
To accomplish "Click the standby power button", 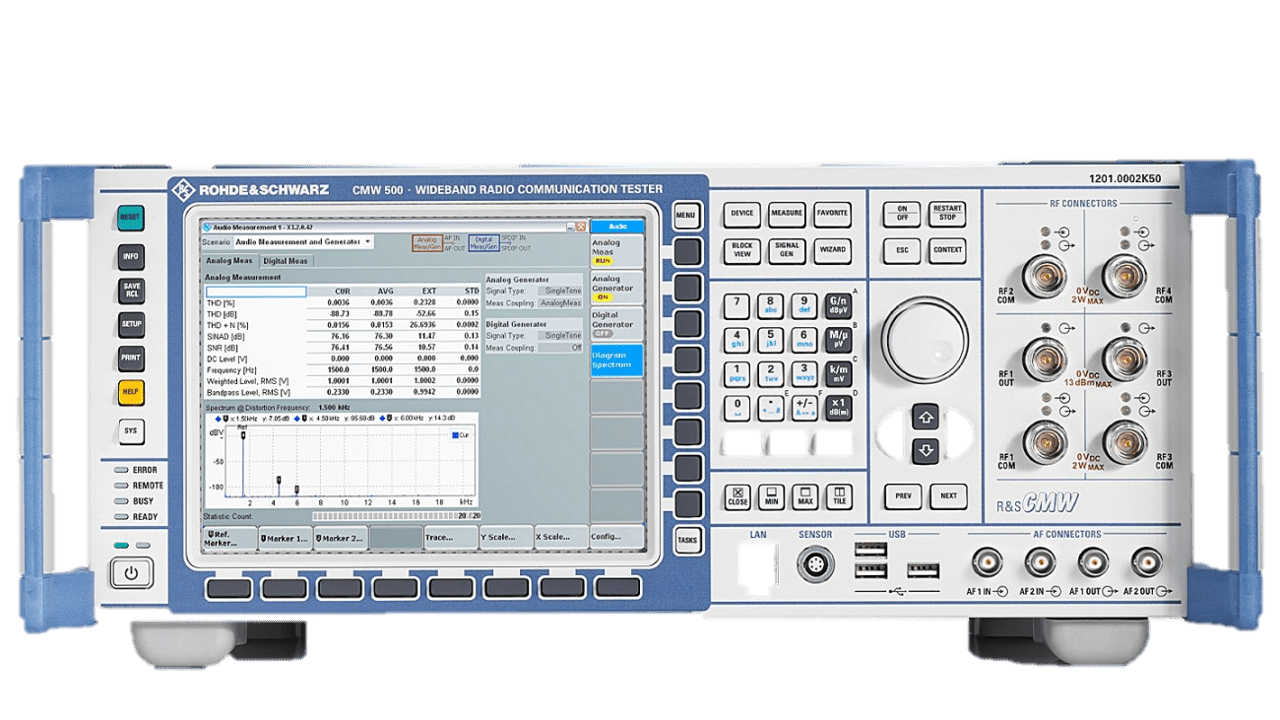I will 131,574.
